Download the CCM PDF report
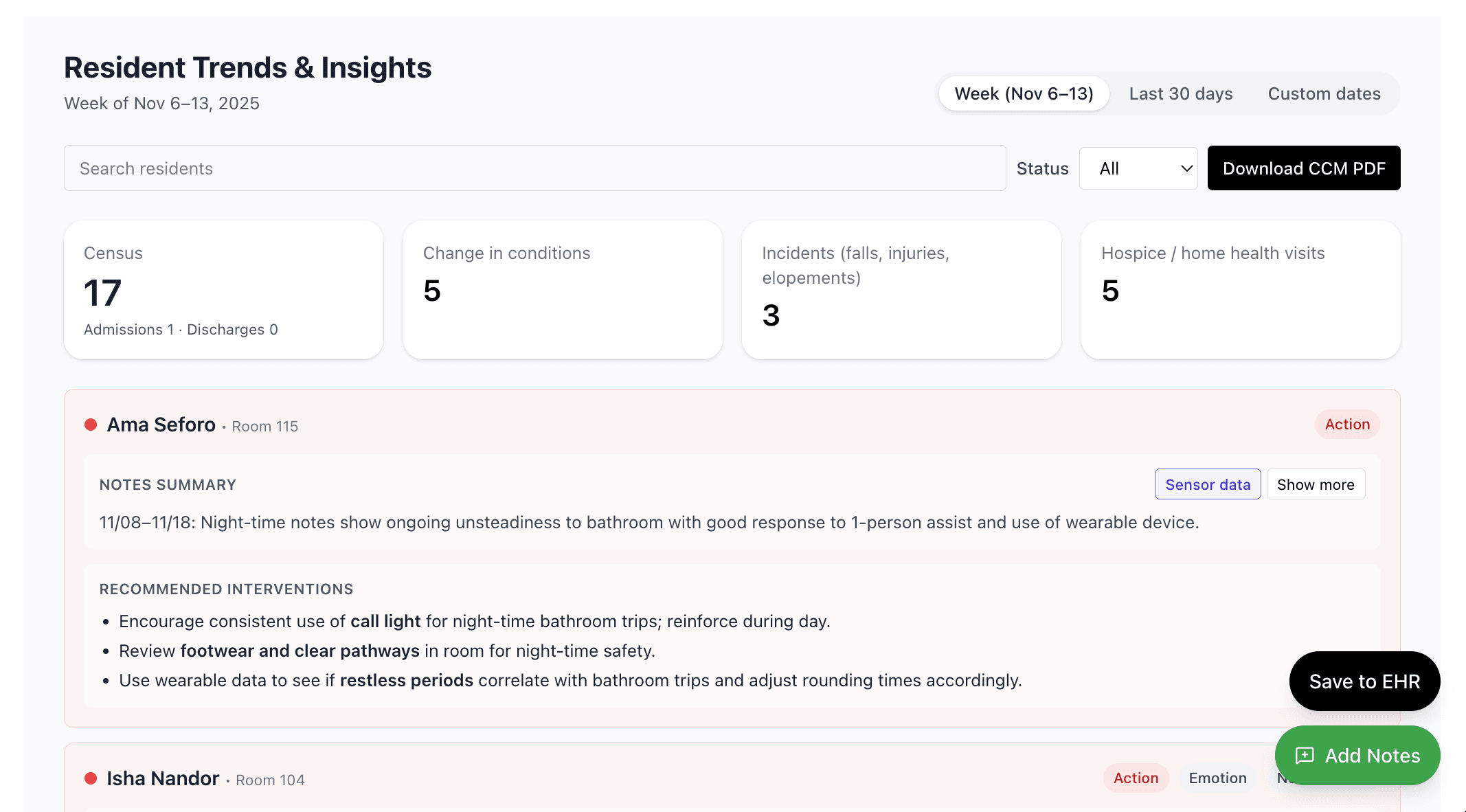The width and height of the screenshot is (1466, 812). pyautogui.click(x=1304, y=168)
